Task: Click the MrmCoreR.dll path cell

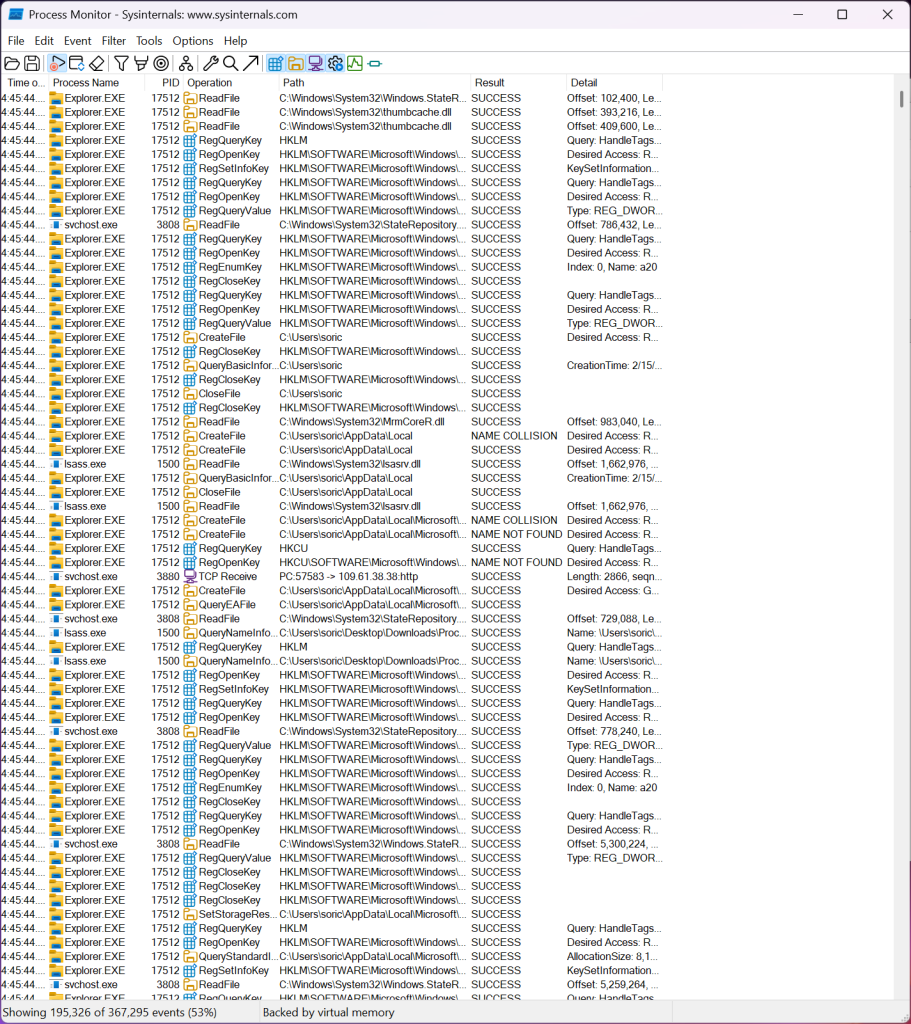Action: tap(362, 422)
